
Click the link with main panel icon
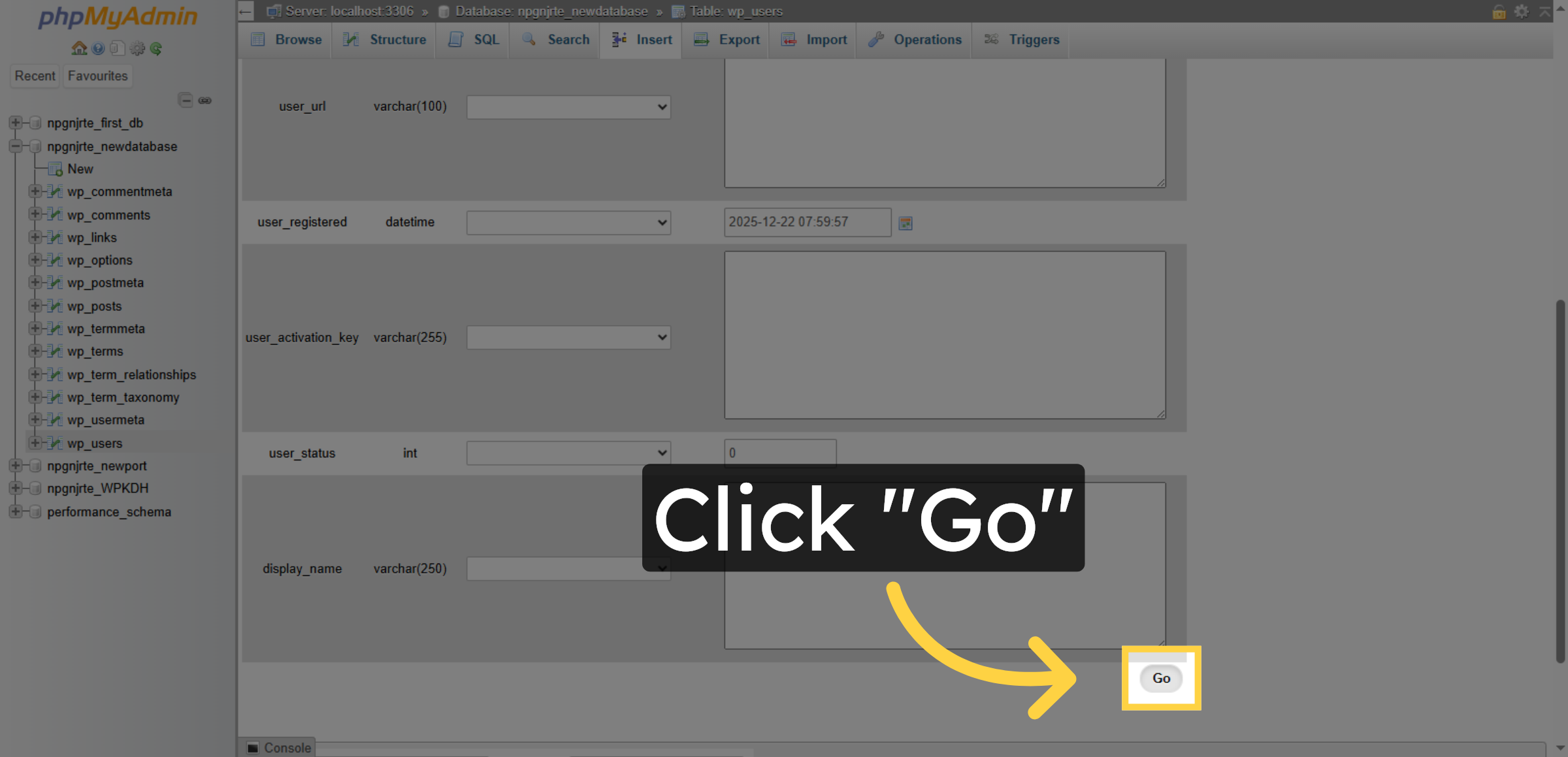205,100
